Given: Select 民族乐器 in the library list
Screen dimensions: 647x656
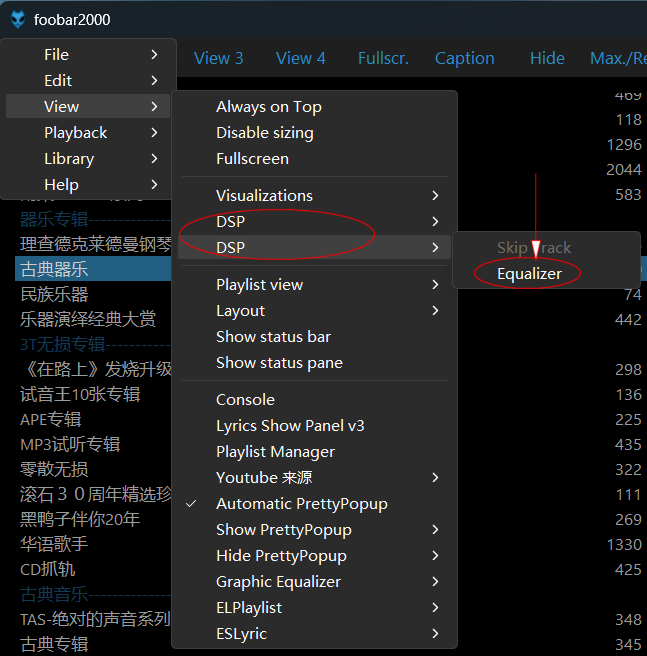Looking at the screenshot, I should 54,294.
